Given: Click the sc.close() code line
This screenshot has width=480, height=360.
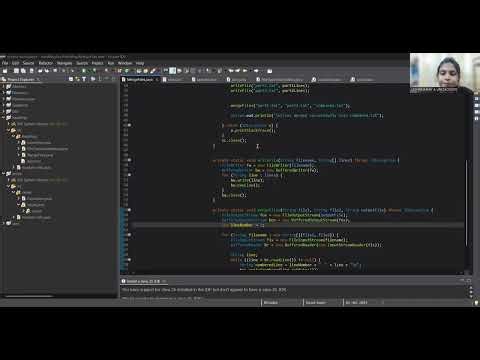Looking at the screenshot, I should (x=234, y=140).
